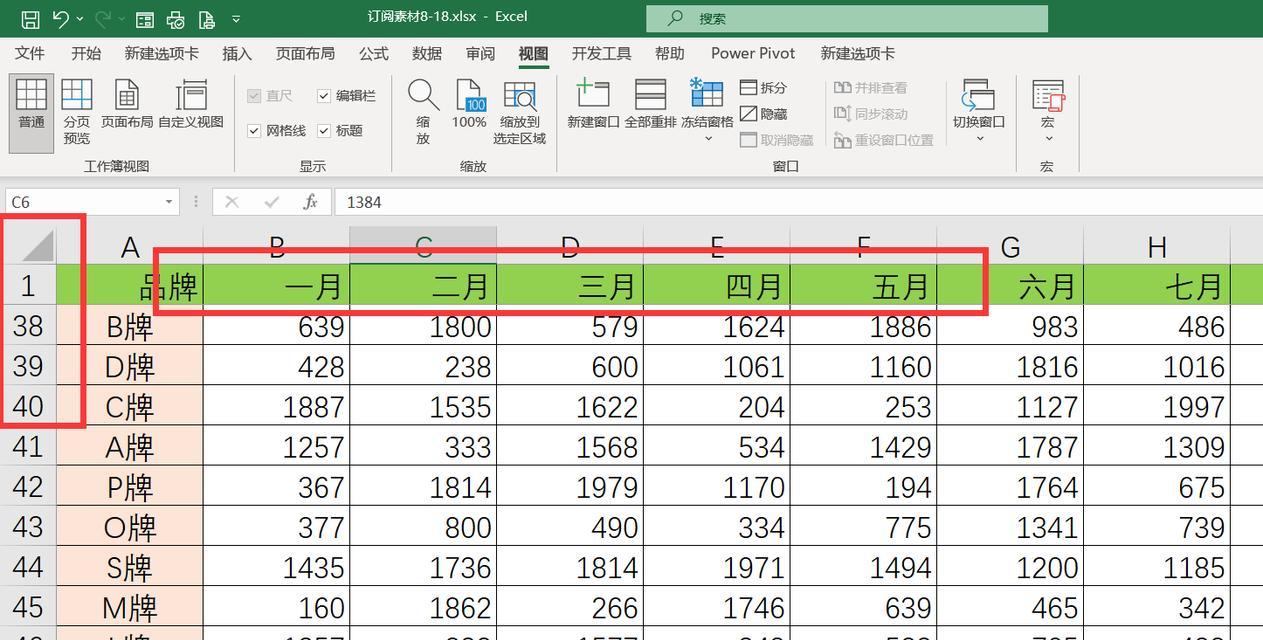Open the Name Box dropdown arrow
This screenshot has height=640, width=1263.
pos(169,202)
